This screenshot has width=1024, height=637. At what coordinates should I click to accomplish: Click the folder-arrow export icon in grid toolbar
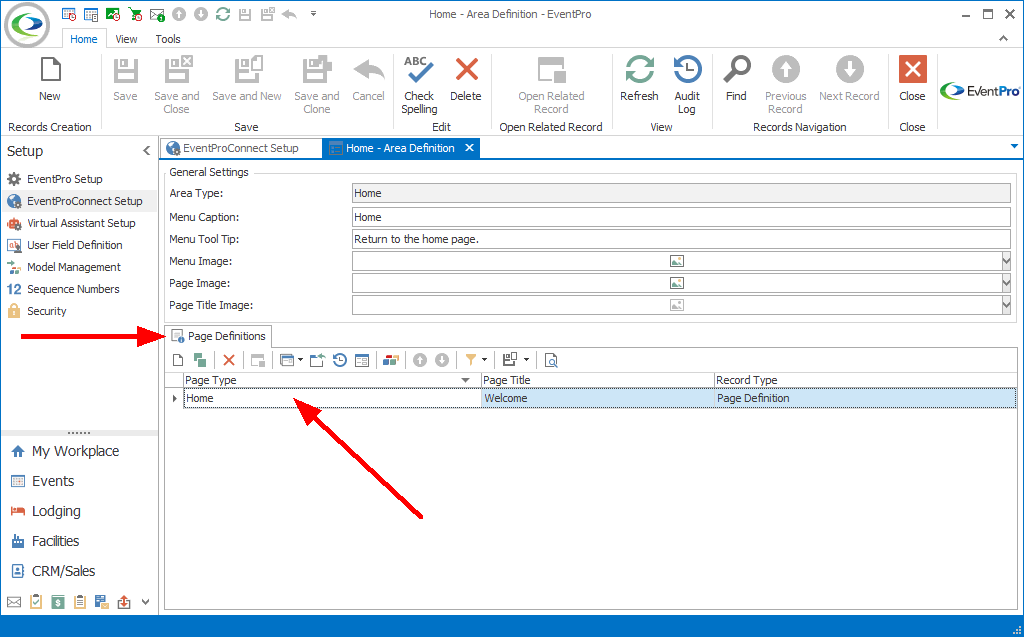317,360
